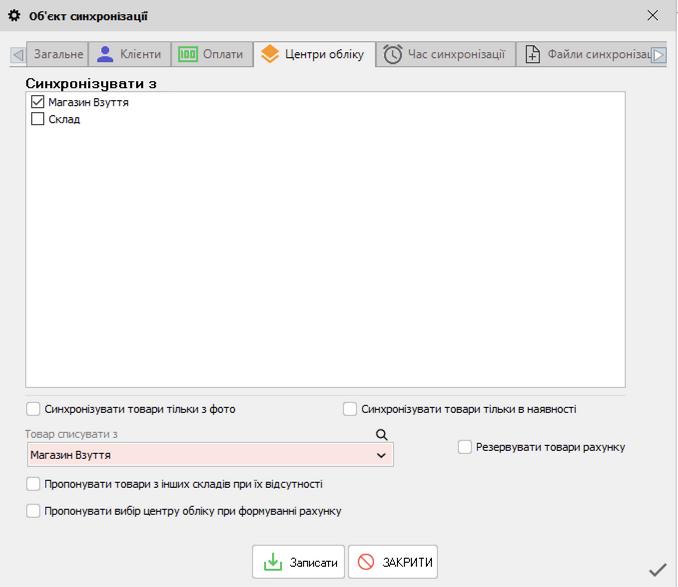Viewport: 678px width, 587px height.
Task: Switch to Час синхронізації tab
Action: (445, 54)
